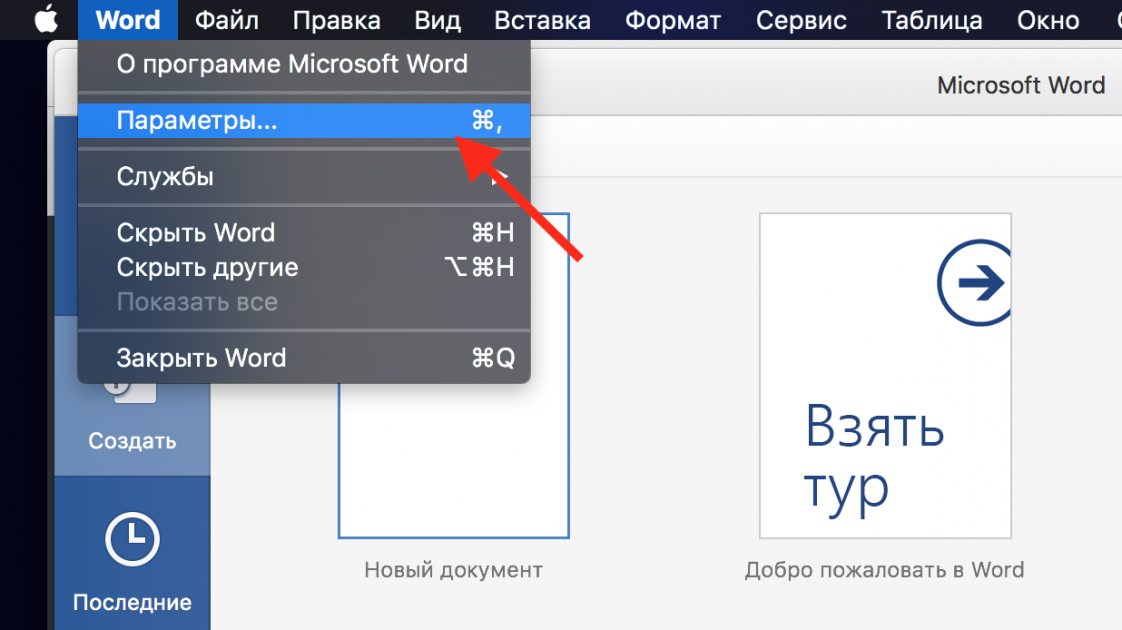1122x630 pixels.
Task: Open the Окно menu
Action: [x=1048, y=20]
